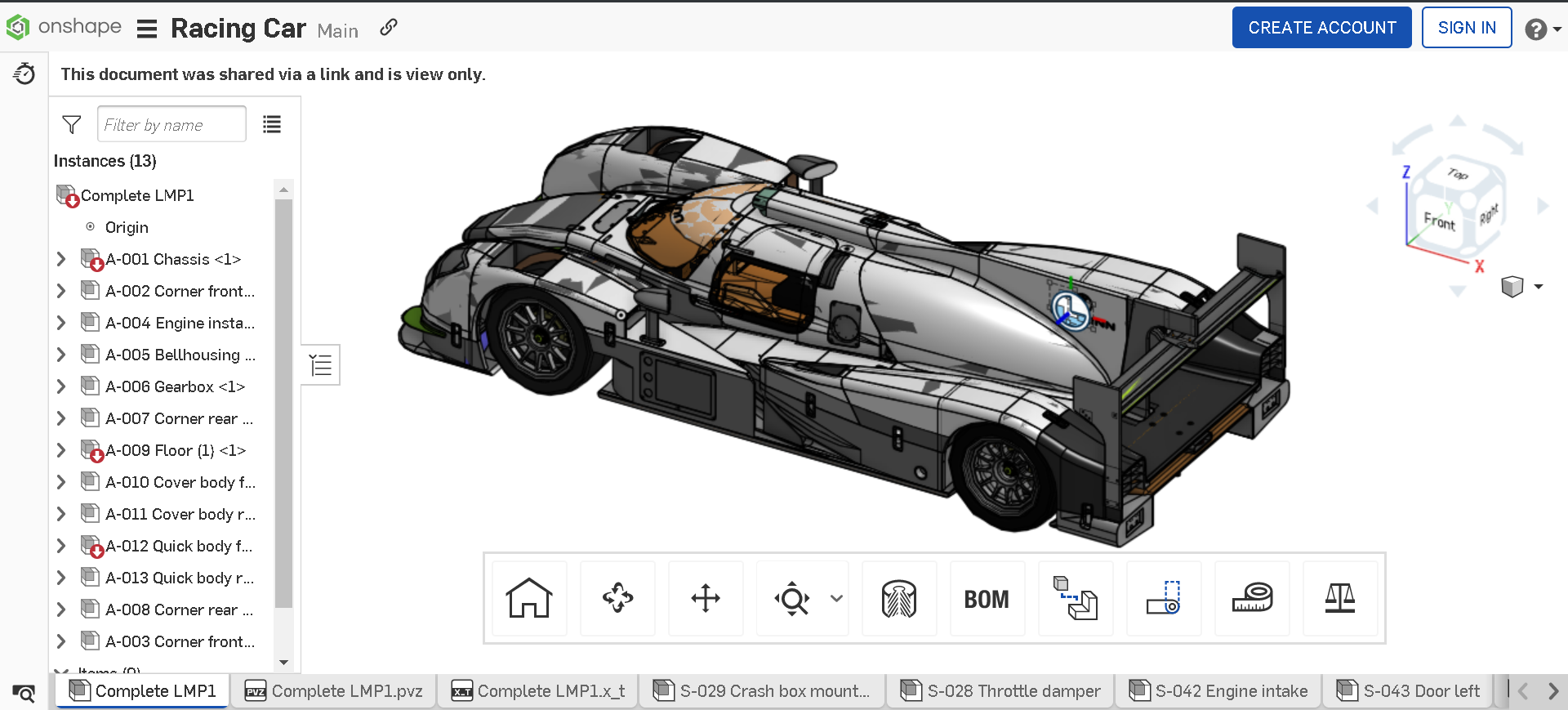
Task: Select A-008 Corner rear item
Action: coord(179,610)
